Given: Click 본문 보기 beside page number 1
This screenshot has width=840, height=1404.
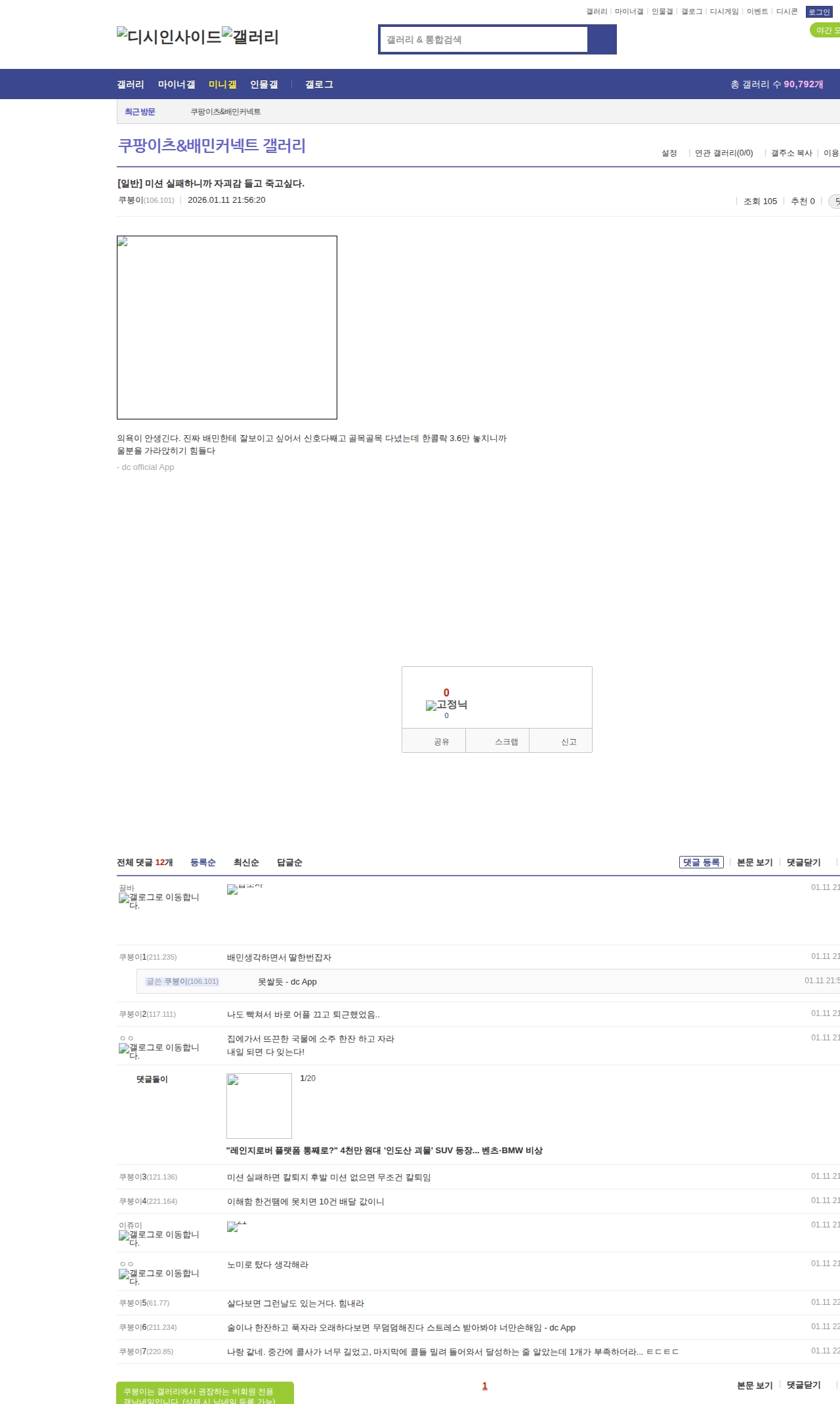Looking at the screenshot, I should click(755, 1385).
